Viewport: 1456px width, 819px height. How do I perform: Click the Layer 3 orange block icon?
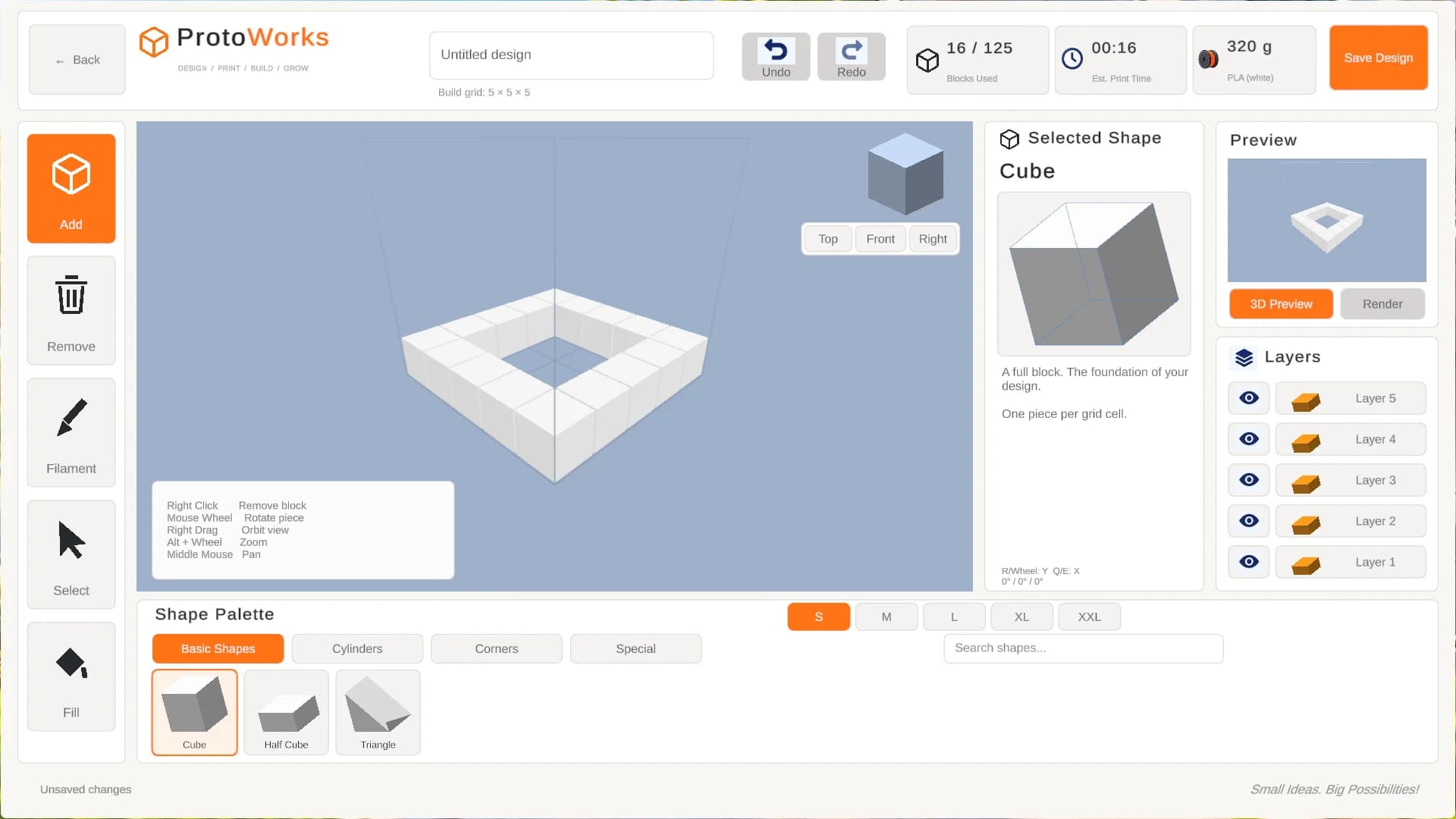pyautogui.click(x=1306, y=483)
